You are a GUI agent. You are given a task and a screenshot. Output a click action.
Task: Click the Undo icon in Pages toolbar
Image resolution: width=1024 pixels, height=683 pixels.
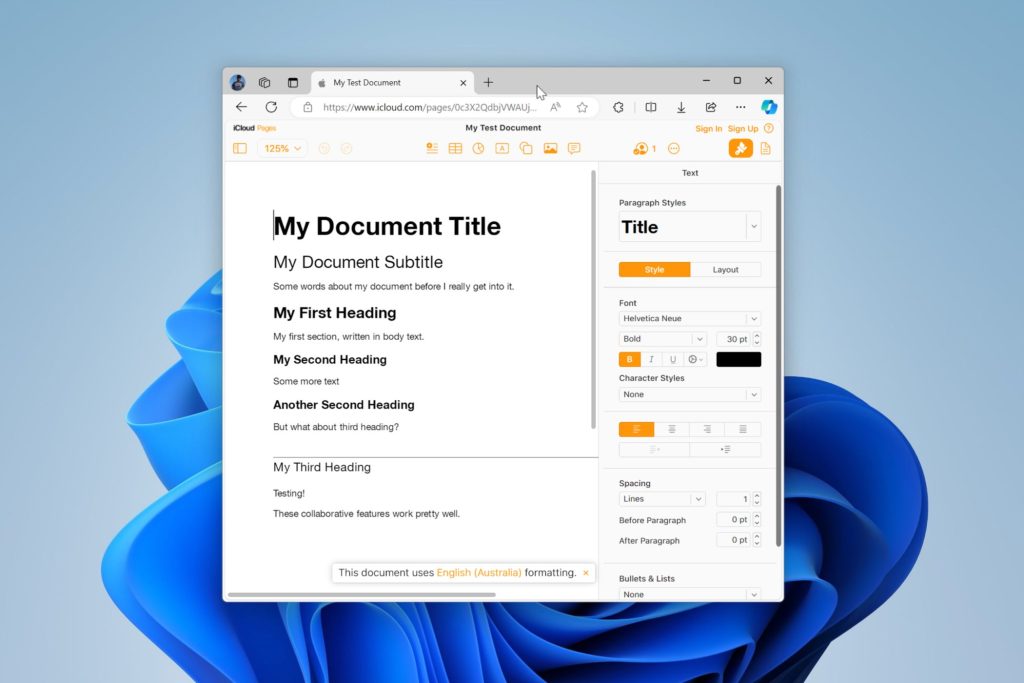pos(324,149)
